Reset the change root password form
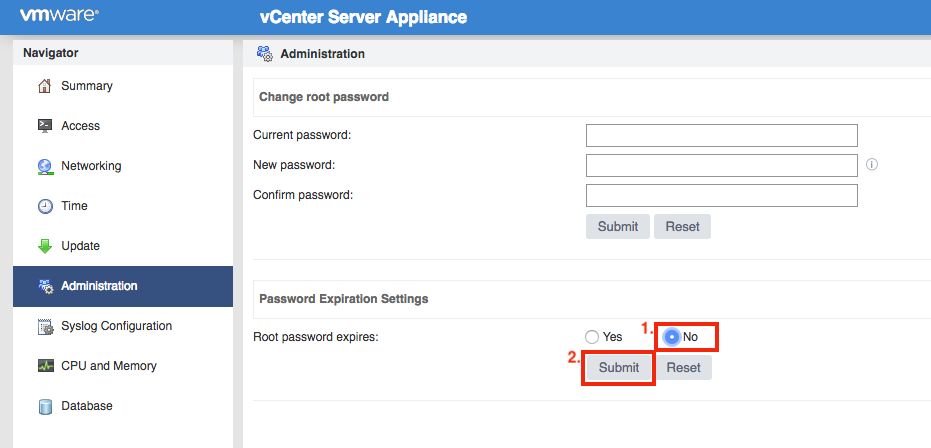The image size is (931, 448). click(682, 227)
